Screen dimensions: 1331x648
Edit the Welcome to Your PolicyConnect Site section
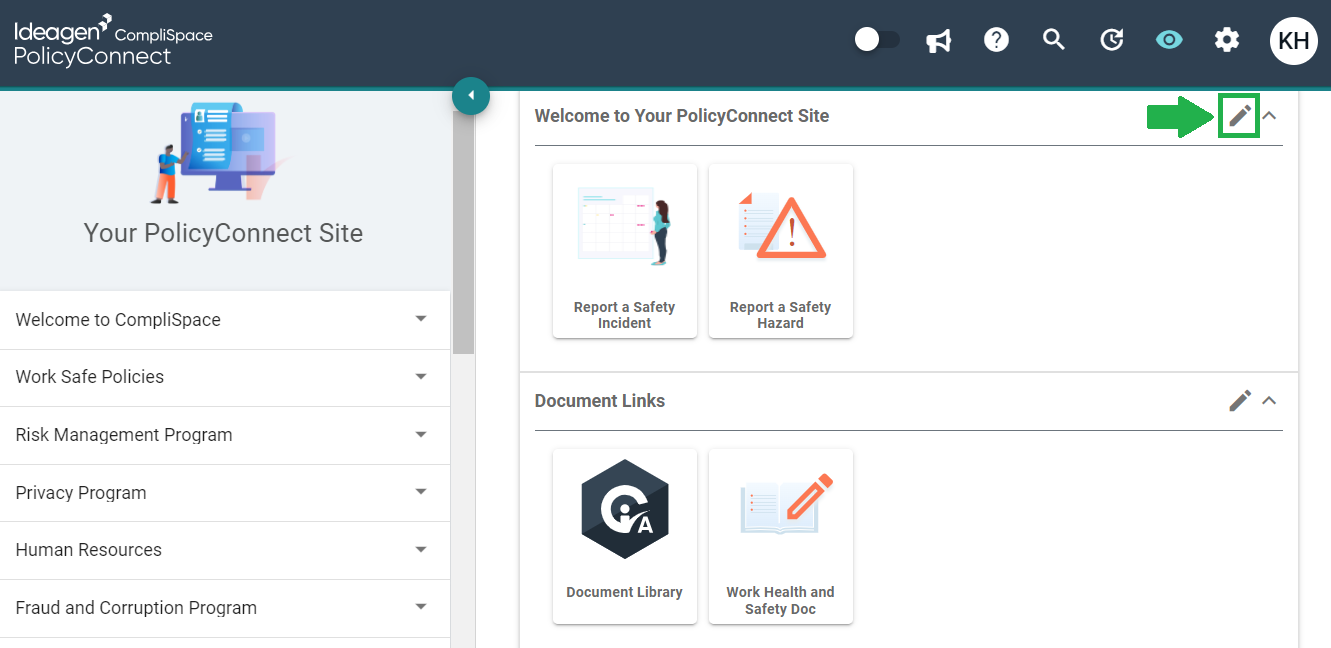[1240, 116]
